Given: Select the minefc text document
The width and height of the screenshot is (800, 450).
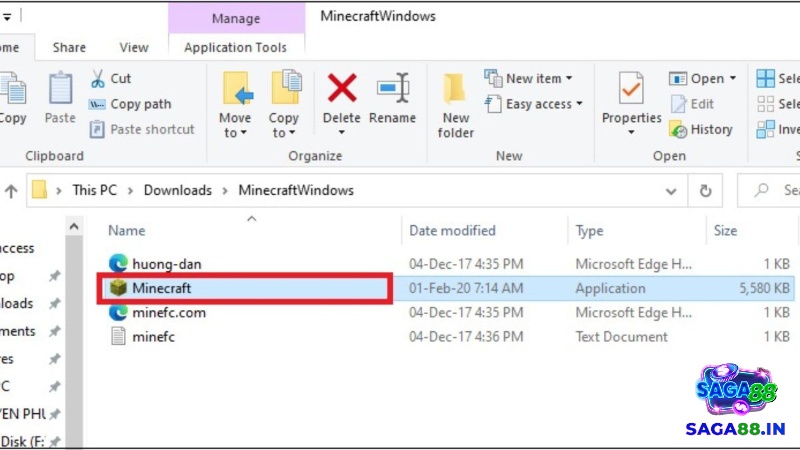Looking at the screenshot, I should point(154,337).
